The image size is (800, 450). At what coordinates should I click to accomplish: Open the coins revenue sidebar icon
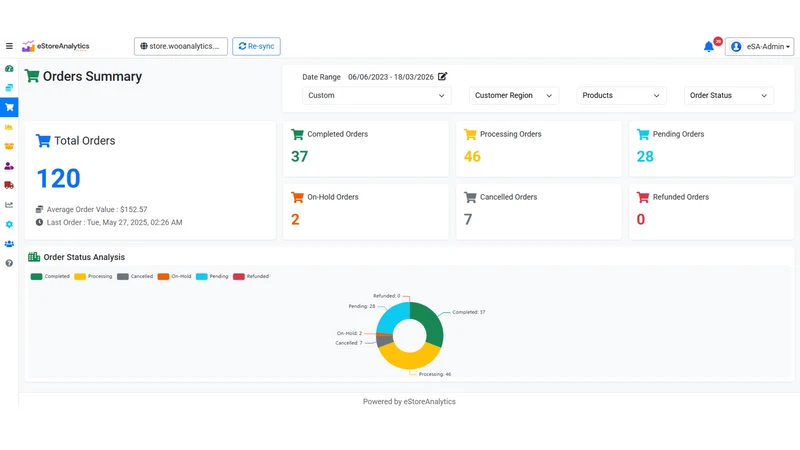[9, 88]
